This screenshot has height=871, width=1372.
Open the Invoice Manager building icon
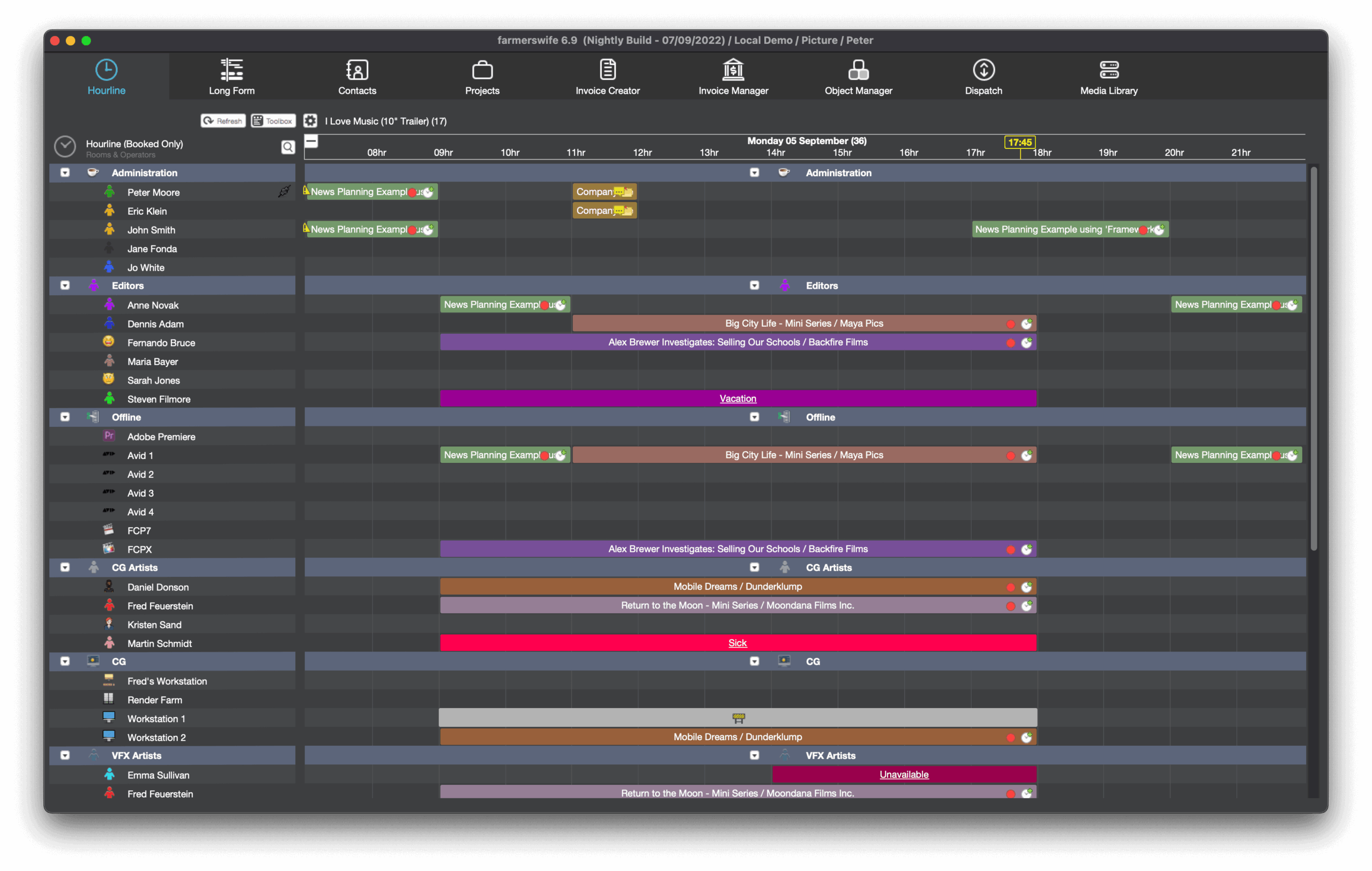[733, 70]
